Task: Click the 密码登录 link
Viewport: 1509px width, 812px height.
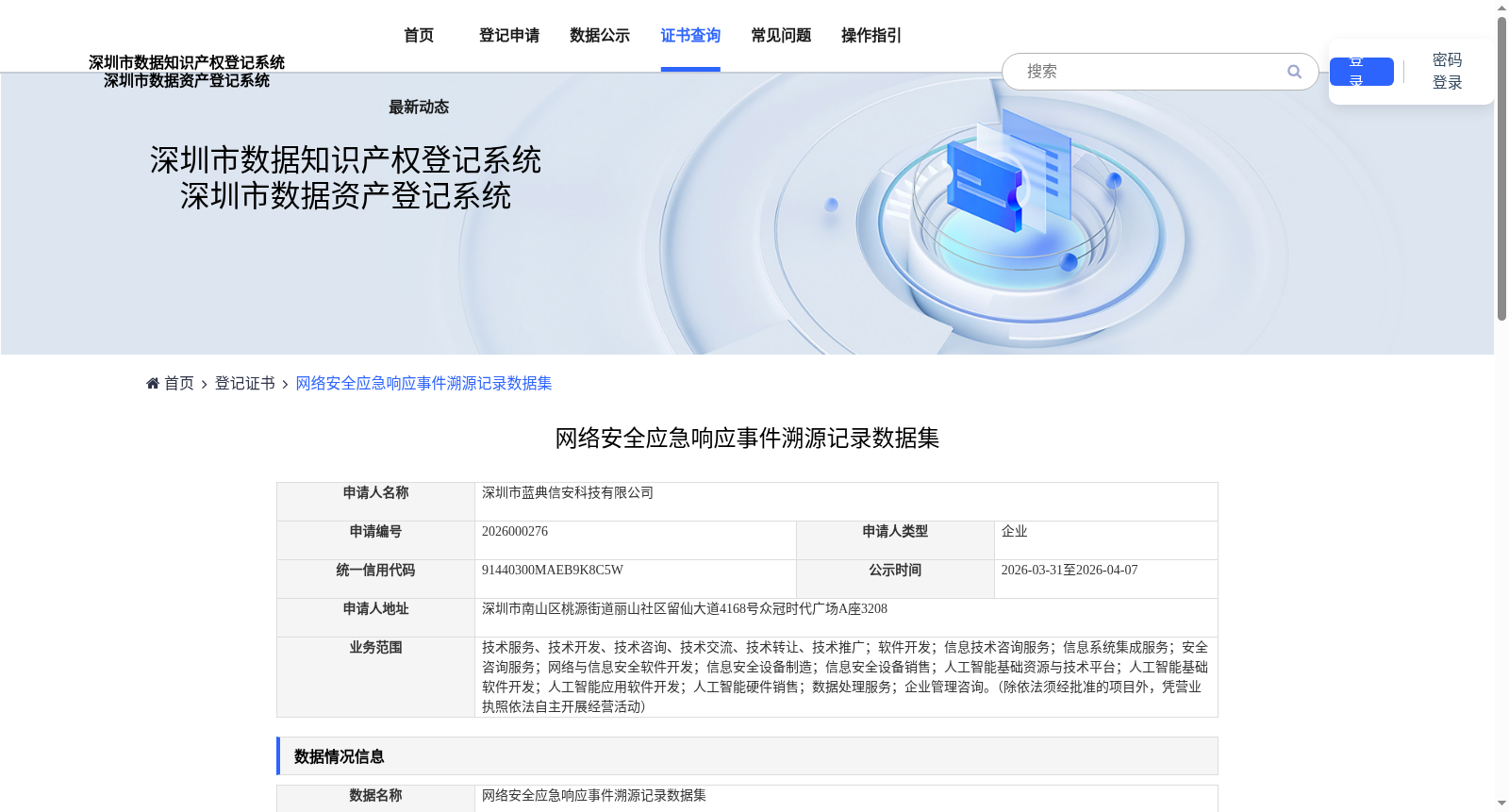Action: coord(1447,72)
